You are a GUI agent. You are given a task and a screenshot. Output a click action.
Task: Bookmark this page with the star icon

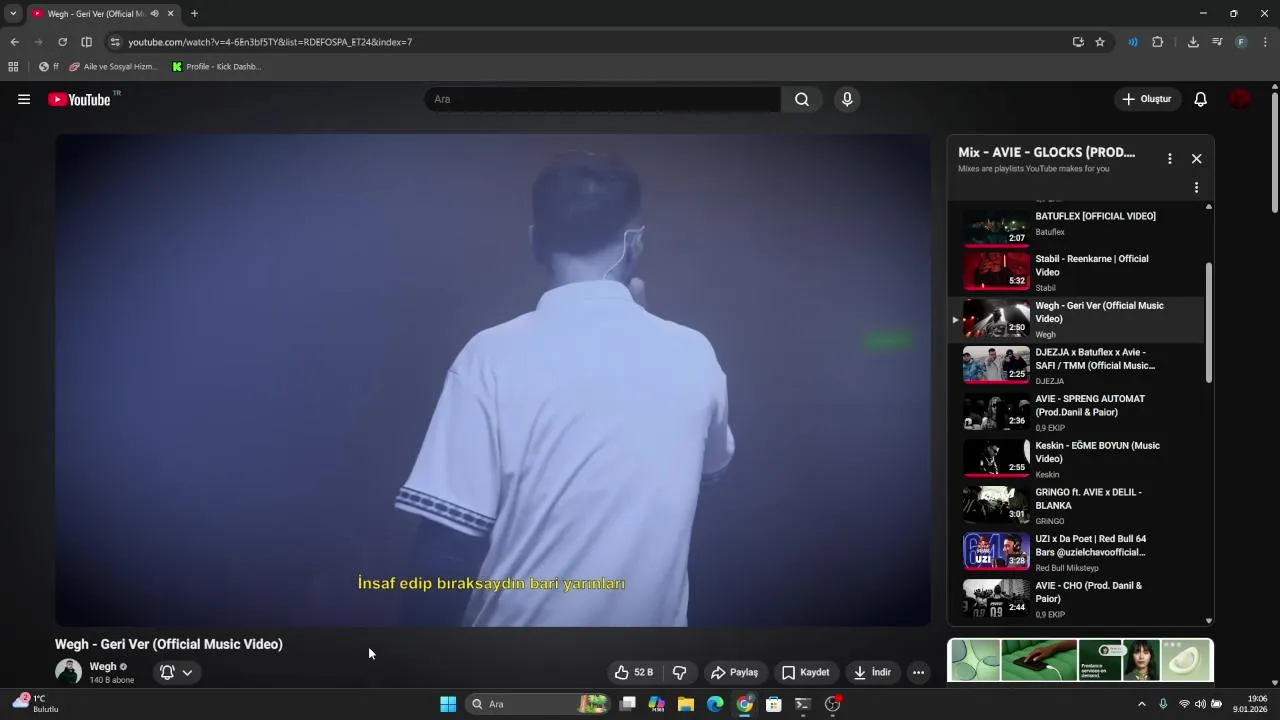pyautogui.click(x=1100, y=42)
